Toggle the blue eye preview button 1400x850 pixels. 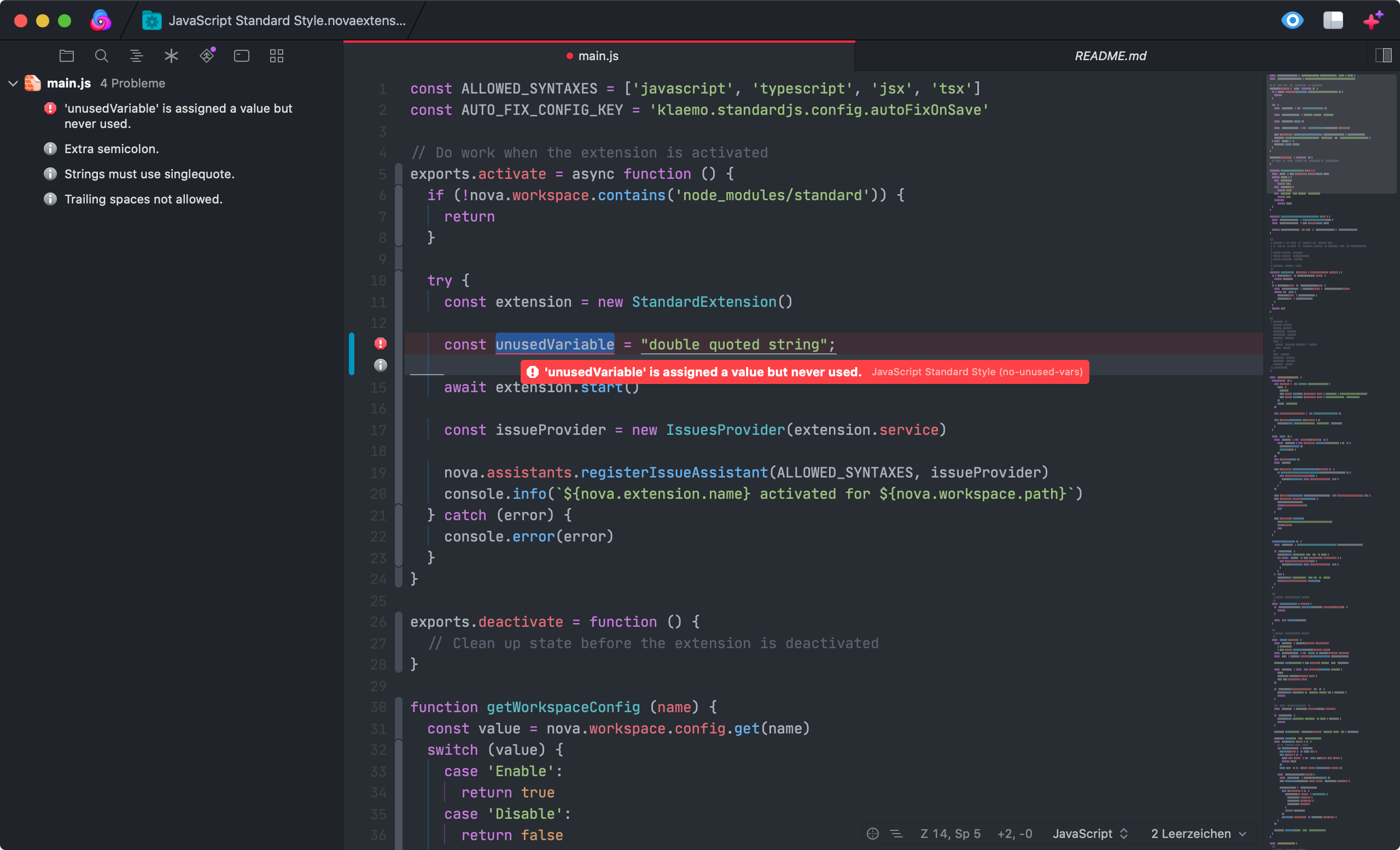[x=1292, y=20]
